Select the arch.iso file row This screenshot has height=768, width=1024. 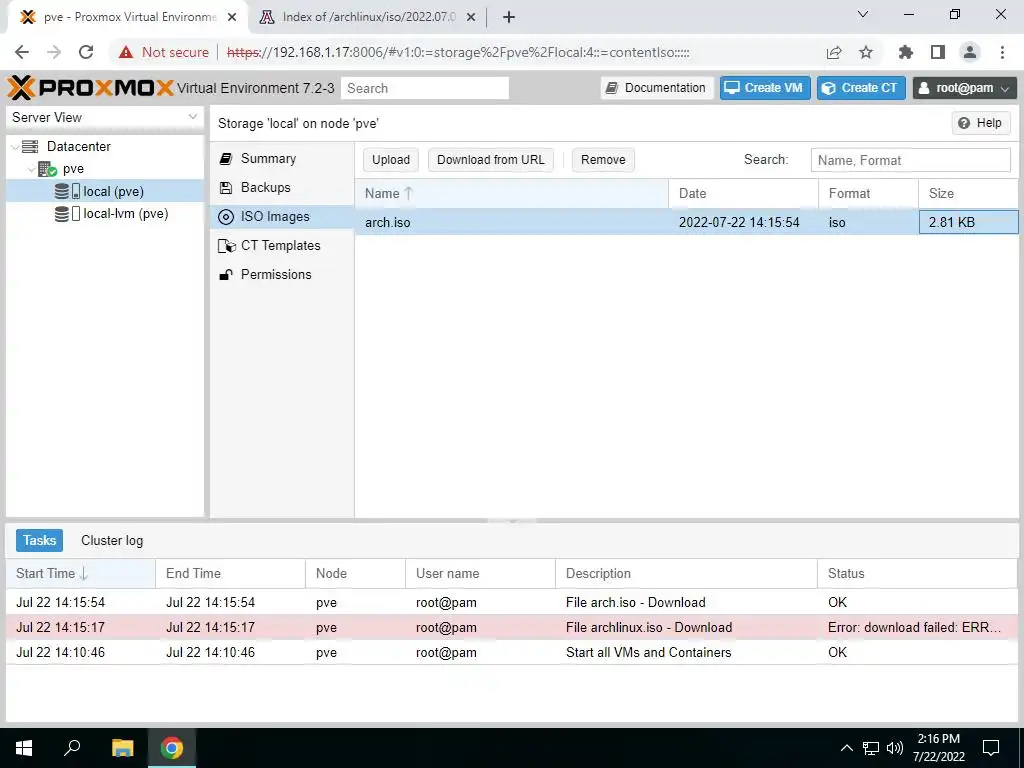(686, 222)
